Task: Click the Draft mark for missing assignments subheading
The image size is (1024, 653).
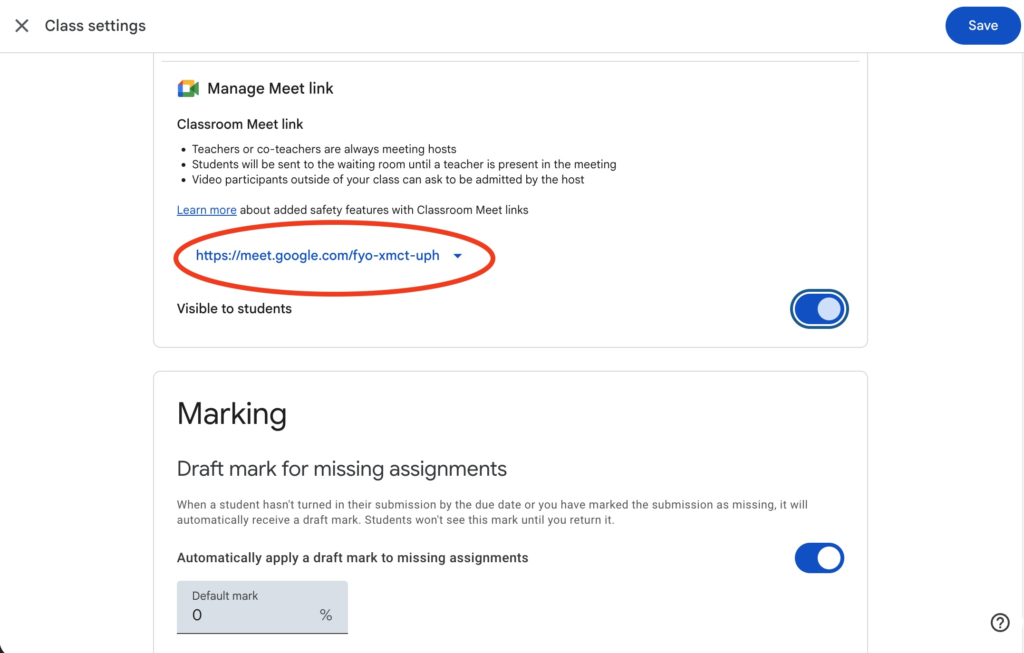Action: coord(341,469)
